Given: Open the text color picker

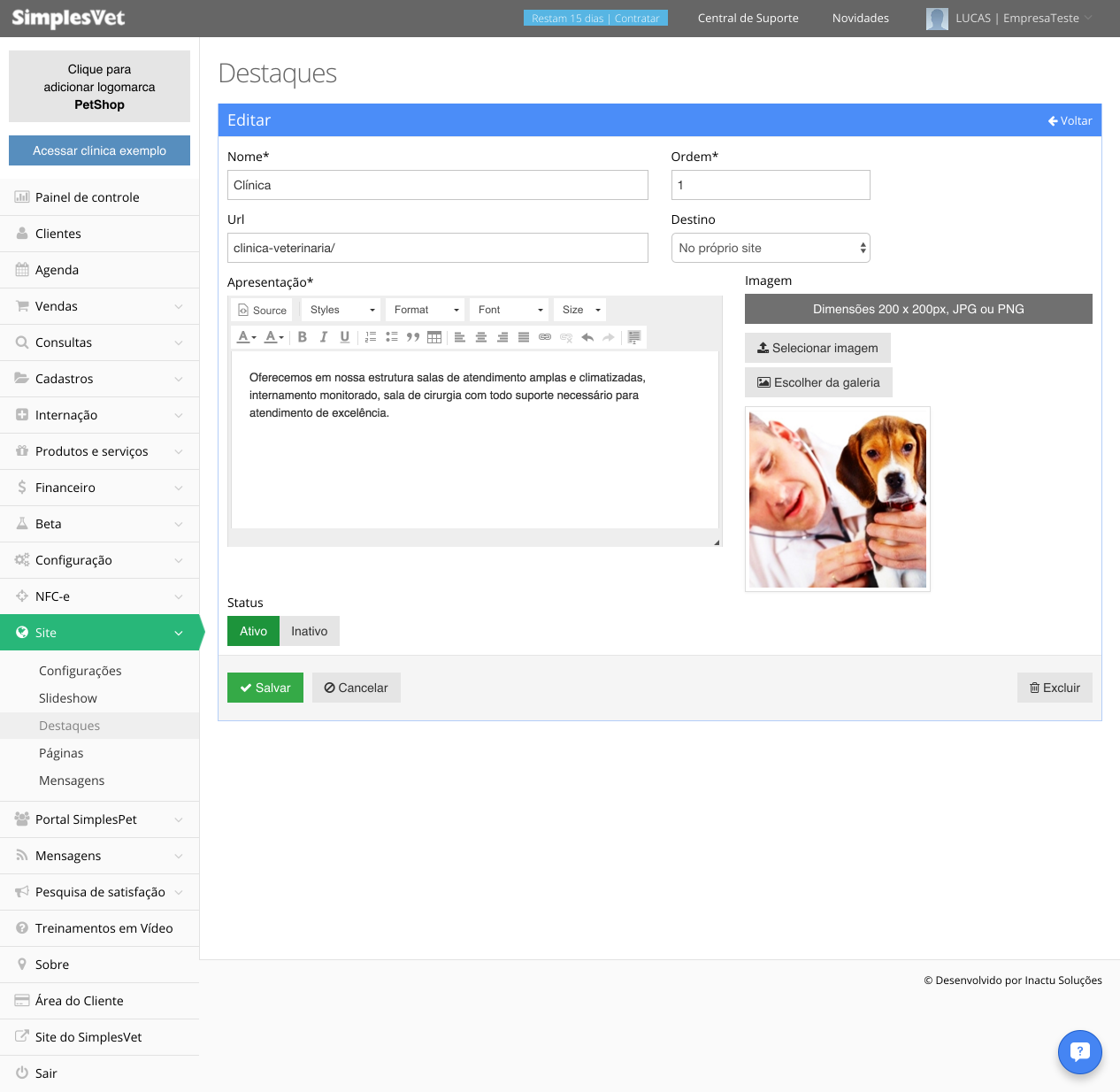Looking at the screenshot, I should [247, 337].
